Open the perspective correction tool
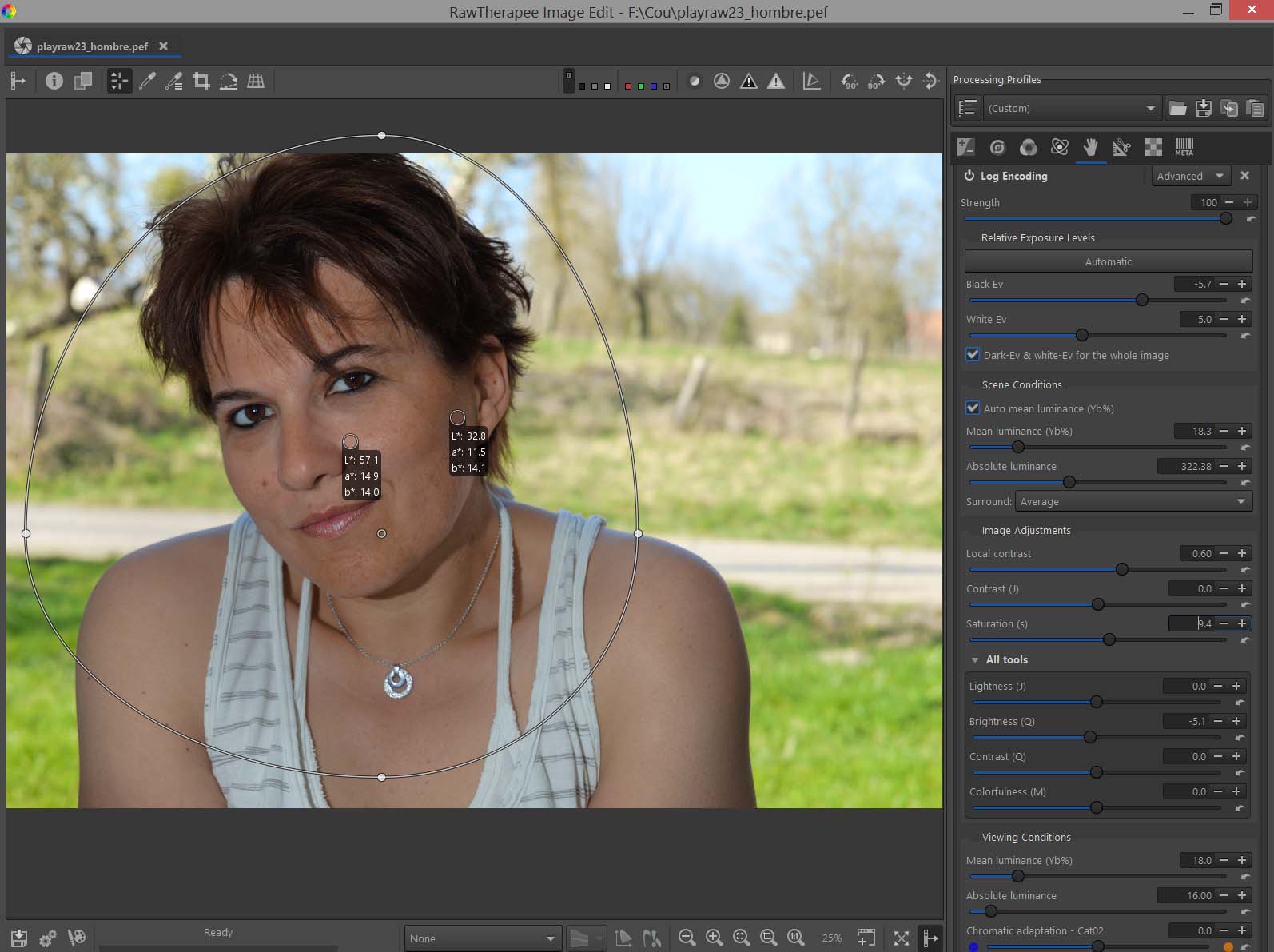Image resolution: width=1274 pixels, height=952 pixels. [x=256, y=81]
